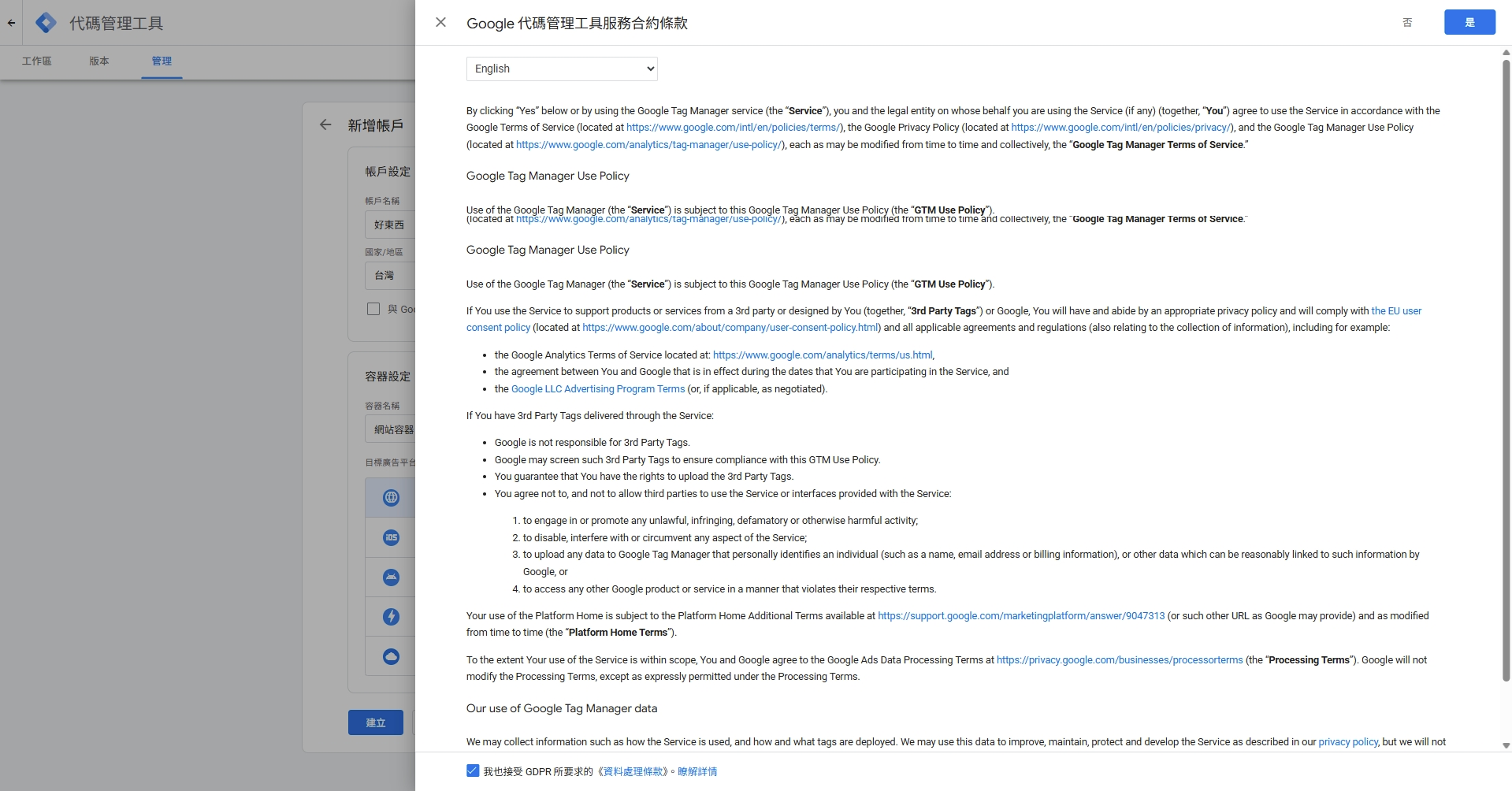This screenshot has width=1512, height=791.
Task: Click the scrollbar up arrow in terms panel
Action: point(1506,53)
